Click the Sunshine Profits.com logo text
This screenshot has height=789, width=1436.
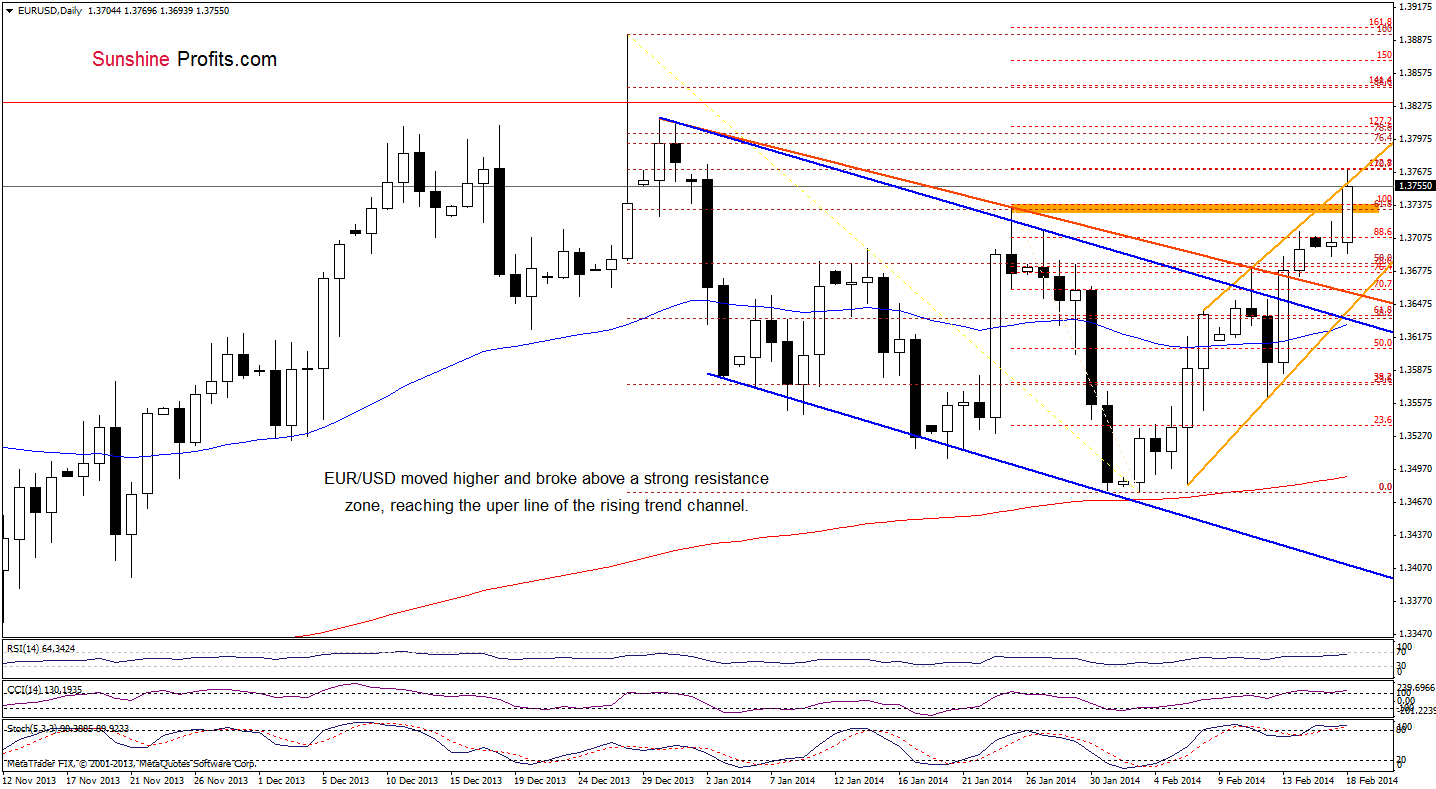click(x=184, y=60)
